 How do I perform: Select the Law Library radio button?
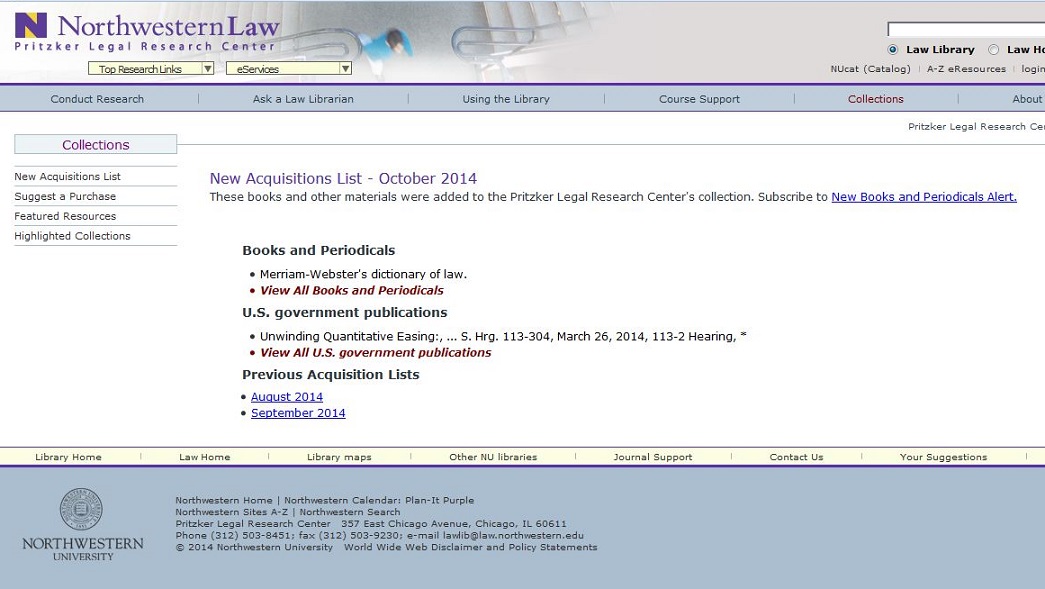pyautogui.click(x=893, y=50)
